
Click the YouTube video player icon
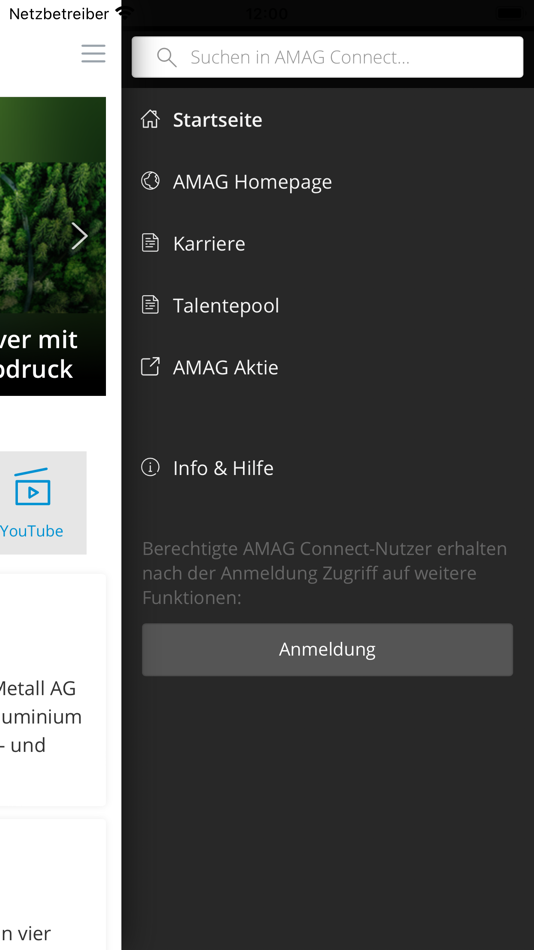(x=32, y=487)
